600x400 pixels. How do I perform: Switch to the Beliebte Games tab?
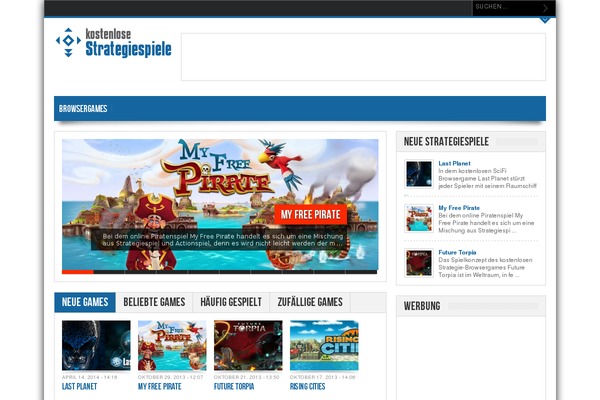coord(154,302)
